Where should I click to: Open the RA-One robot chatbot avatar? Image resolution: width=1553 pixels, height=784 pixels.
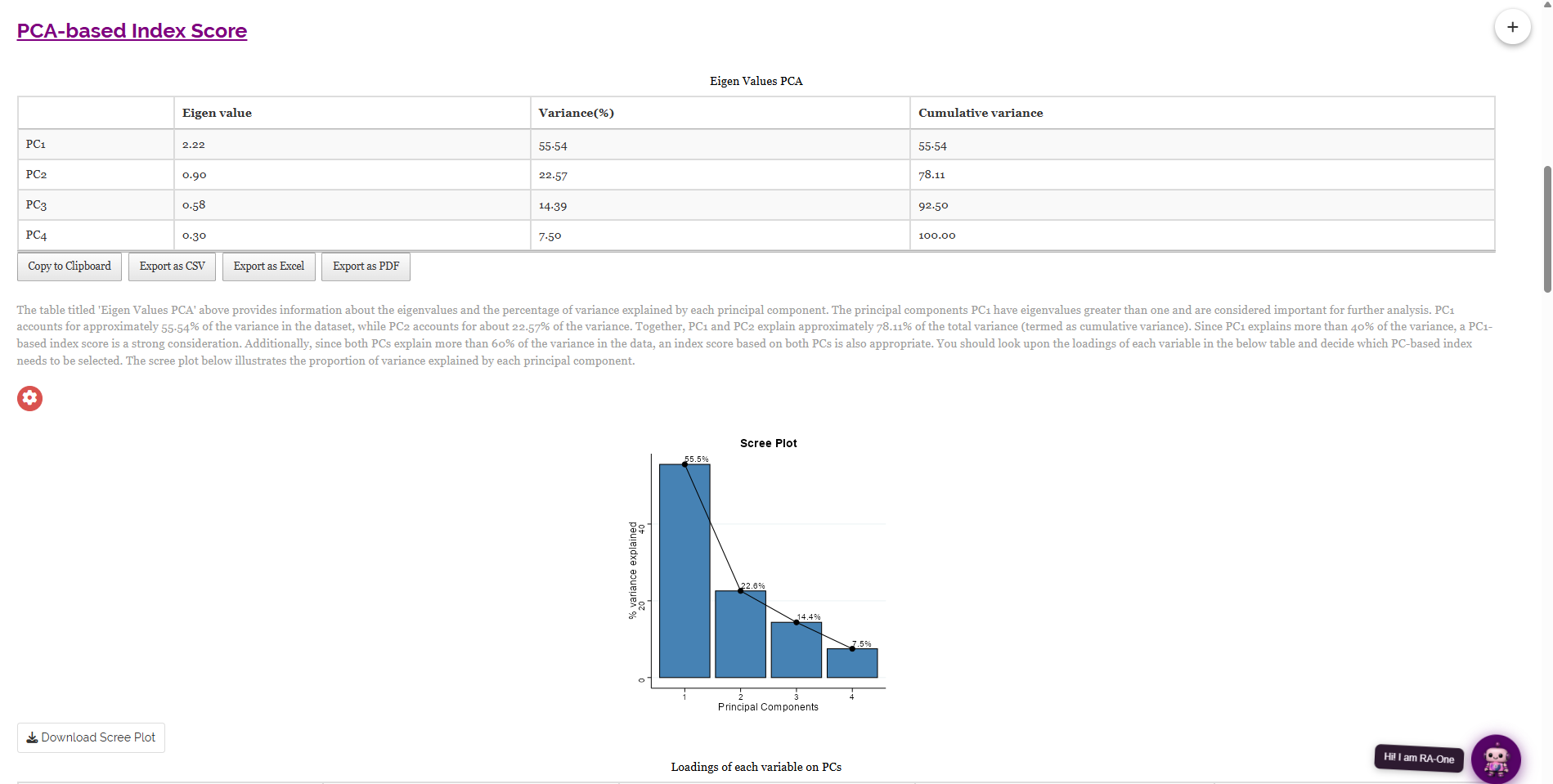(x=1496, y=759)
